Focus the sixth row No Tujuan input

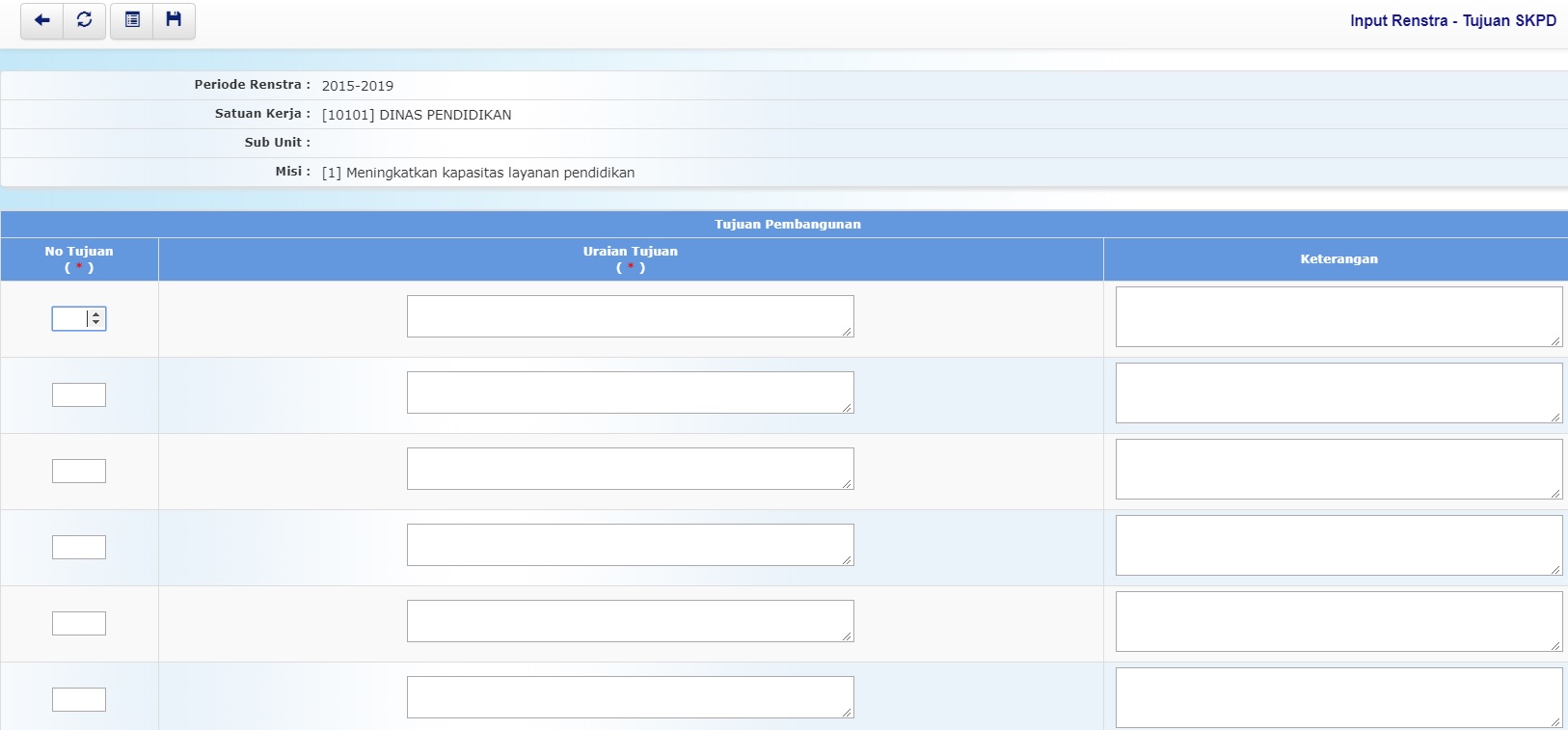[79, 699]
